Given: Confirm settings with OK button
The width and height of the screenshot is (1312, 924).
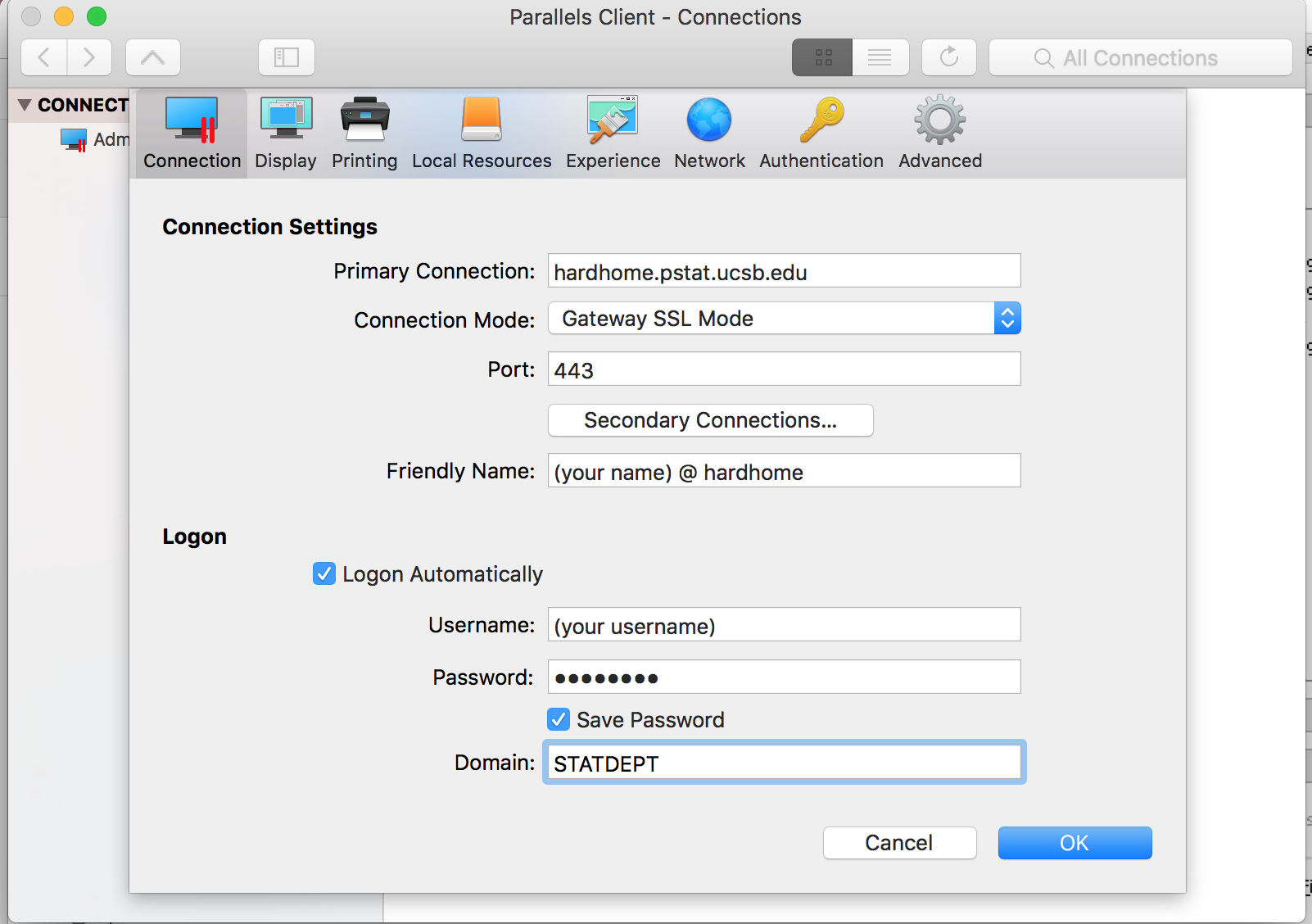Looking at the screenshot, I should 1074,843.
